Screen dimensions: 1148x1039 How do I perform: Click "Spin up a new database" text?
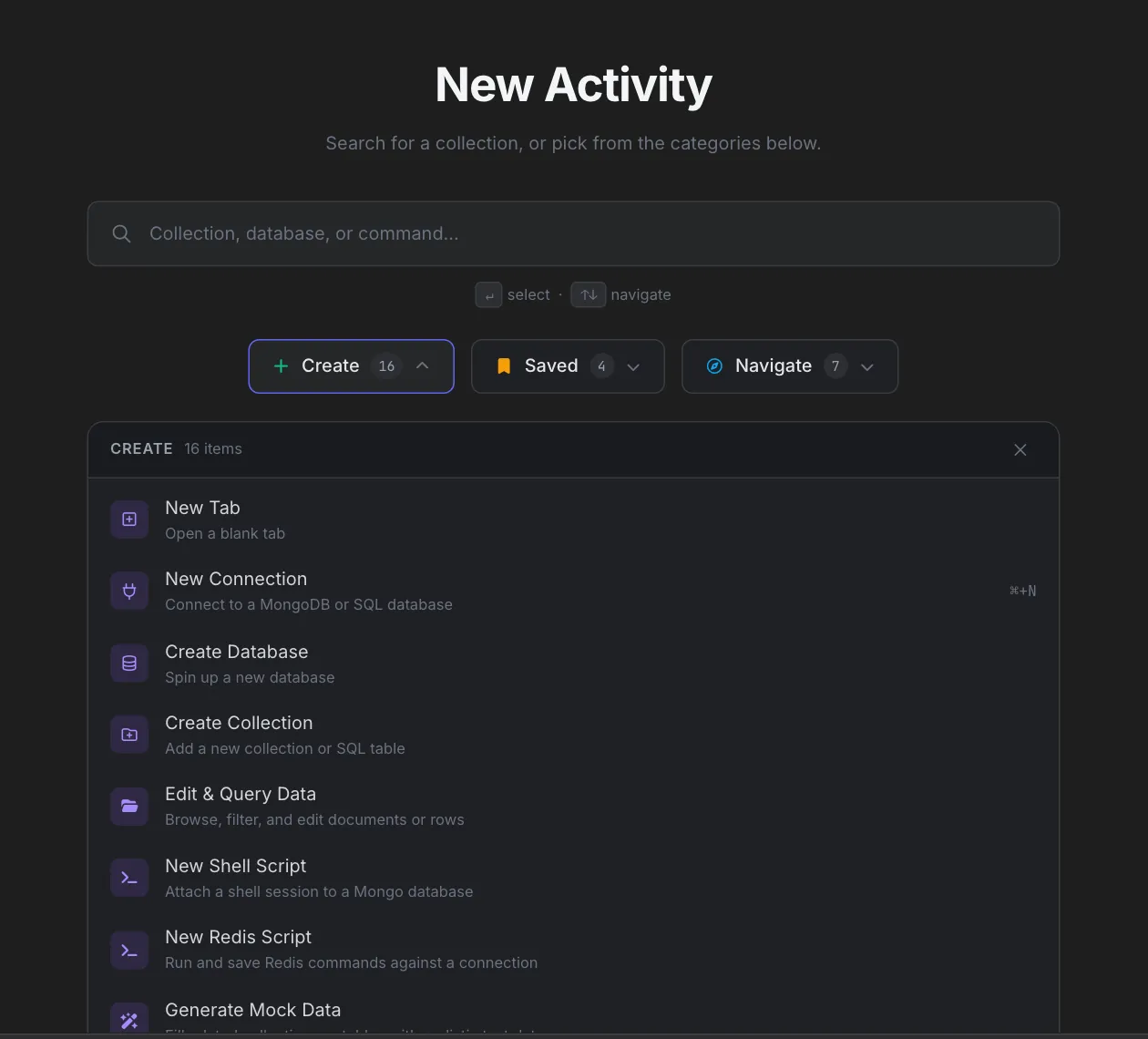(x=250, y=677)
